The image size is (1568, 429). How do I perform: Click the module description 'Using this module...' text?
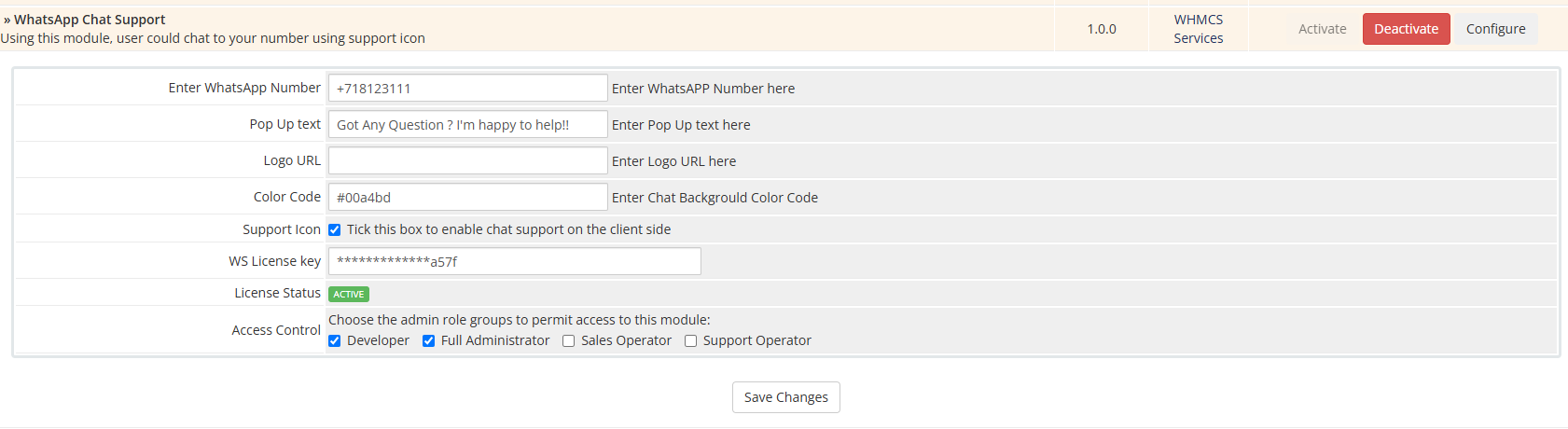pyautogui.click(x=213, y=38)
